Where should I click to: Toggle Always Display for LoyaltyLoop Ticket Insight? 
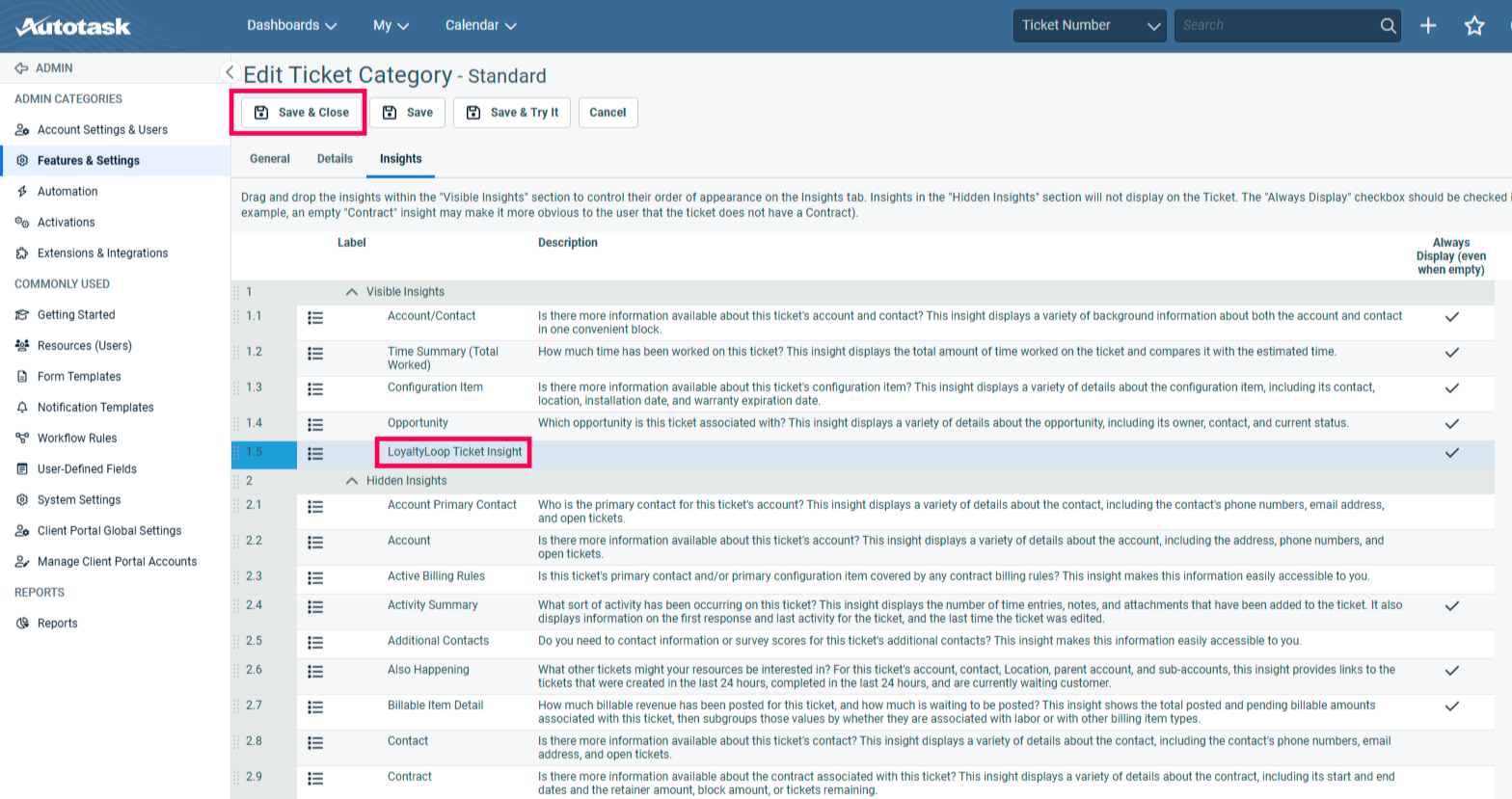pyautogui.click(x=1451, y=453)
